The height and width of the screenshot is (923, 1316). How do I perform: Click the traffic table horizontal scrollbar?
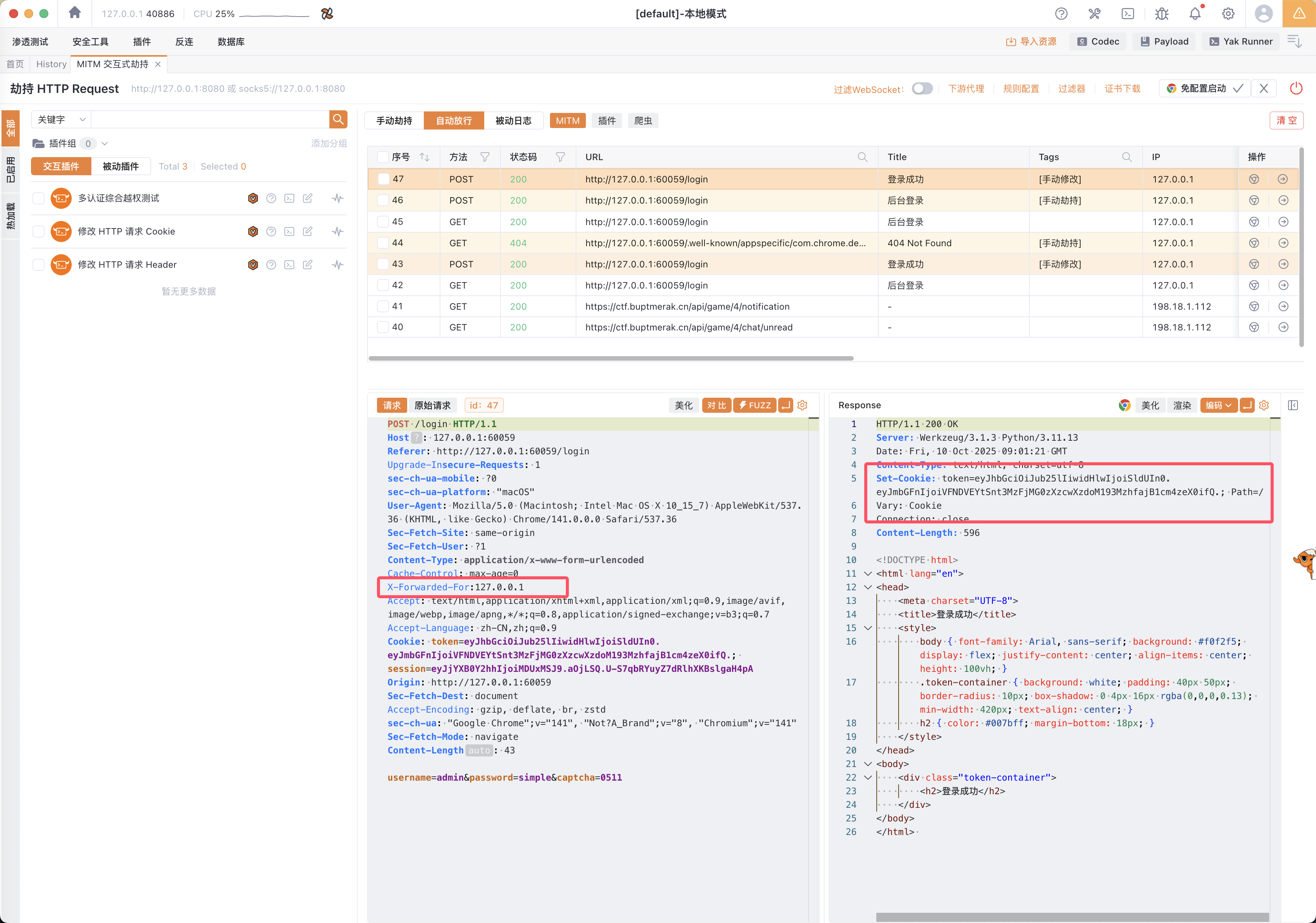610,358
